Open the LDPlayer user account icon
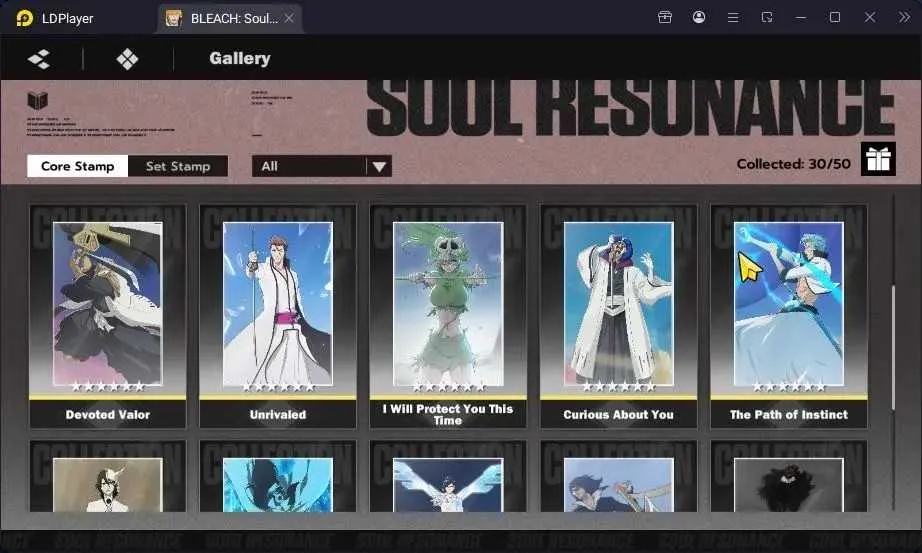 click(x=699, y=17)
